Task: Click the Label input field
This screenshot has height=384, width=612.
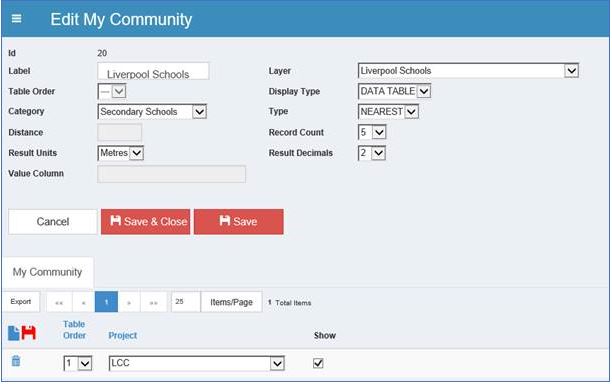Action: tap(153, 71)
